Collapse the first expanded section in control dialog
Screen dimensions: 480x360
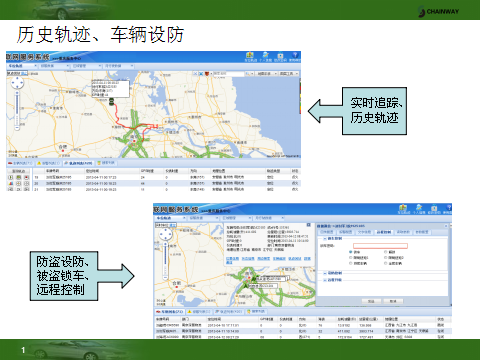pyautogui.click(x=325, y=239)
